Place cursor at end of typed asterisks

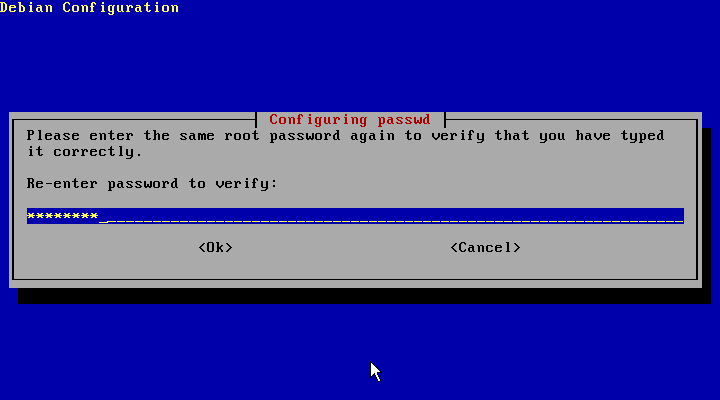tap(103, 216)
